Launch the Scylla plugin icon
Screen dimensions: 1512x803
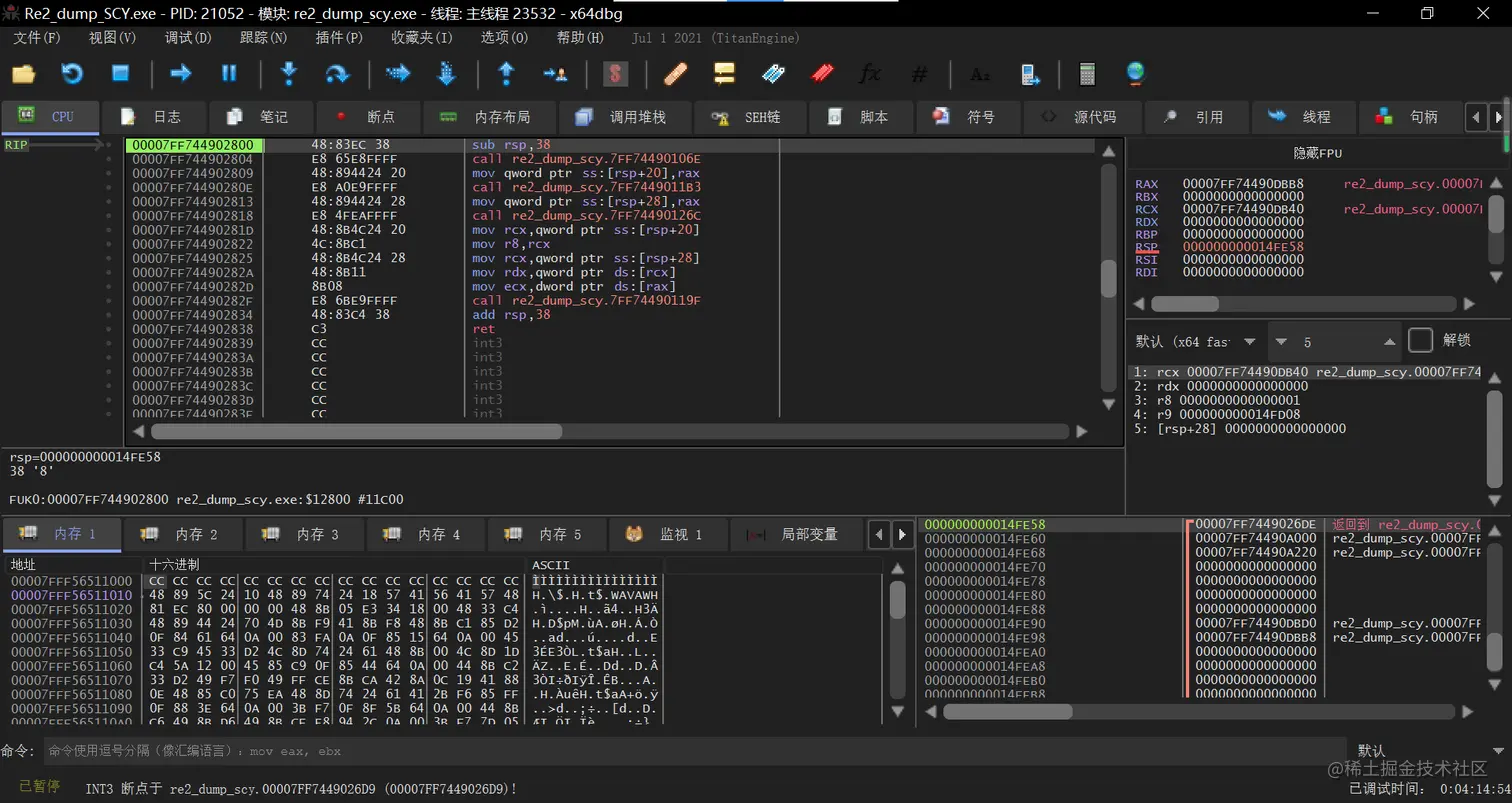click(x=616, y=73)
